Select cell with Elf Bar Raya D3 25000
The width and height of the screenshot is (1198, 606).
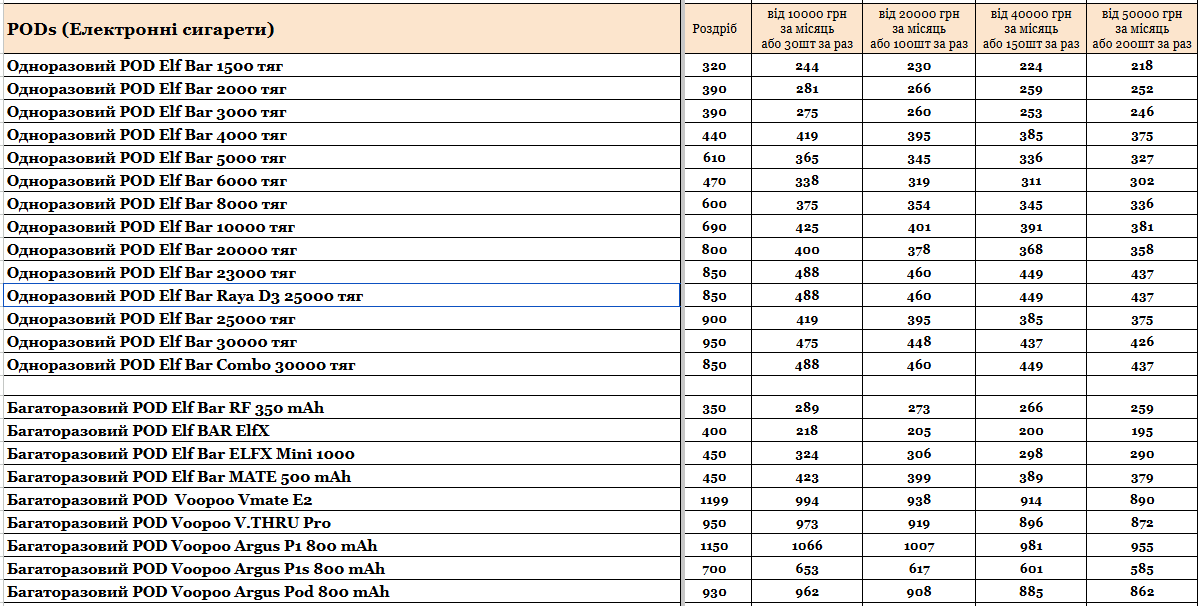[x=342, y=296]
